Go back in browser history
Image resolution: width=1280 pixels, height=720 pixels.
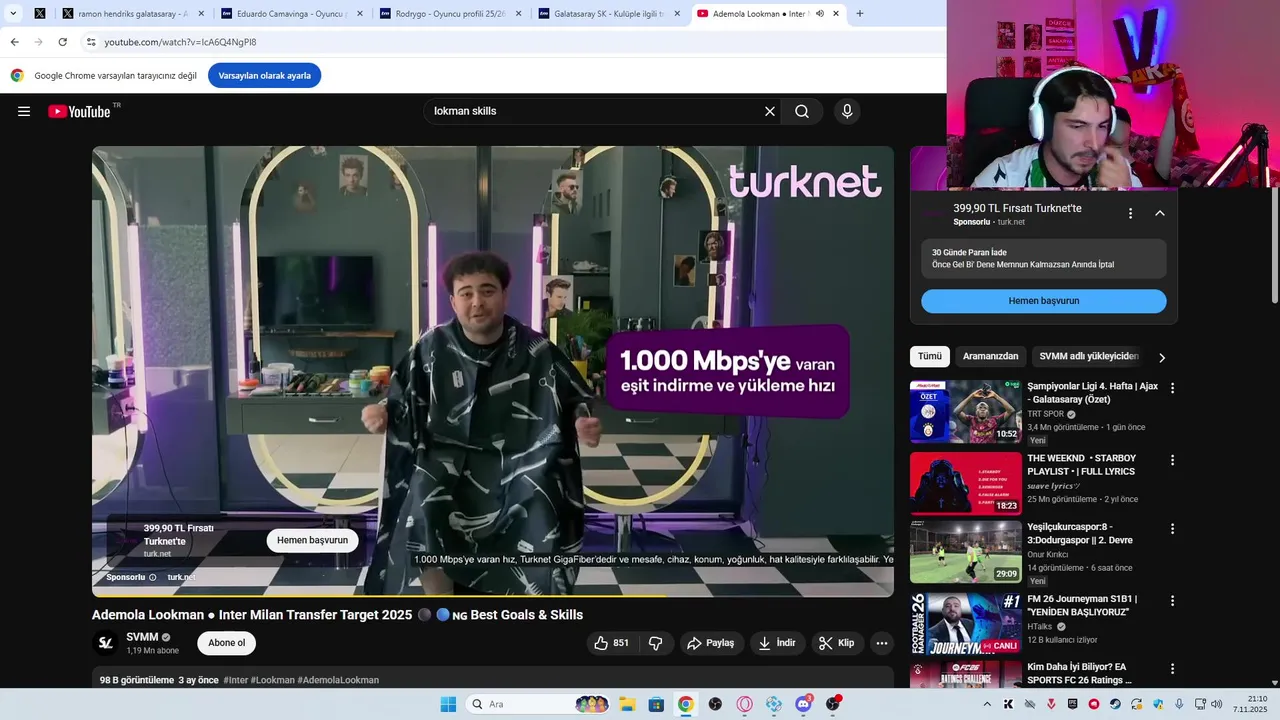[x=14, y=42]
